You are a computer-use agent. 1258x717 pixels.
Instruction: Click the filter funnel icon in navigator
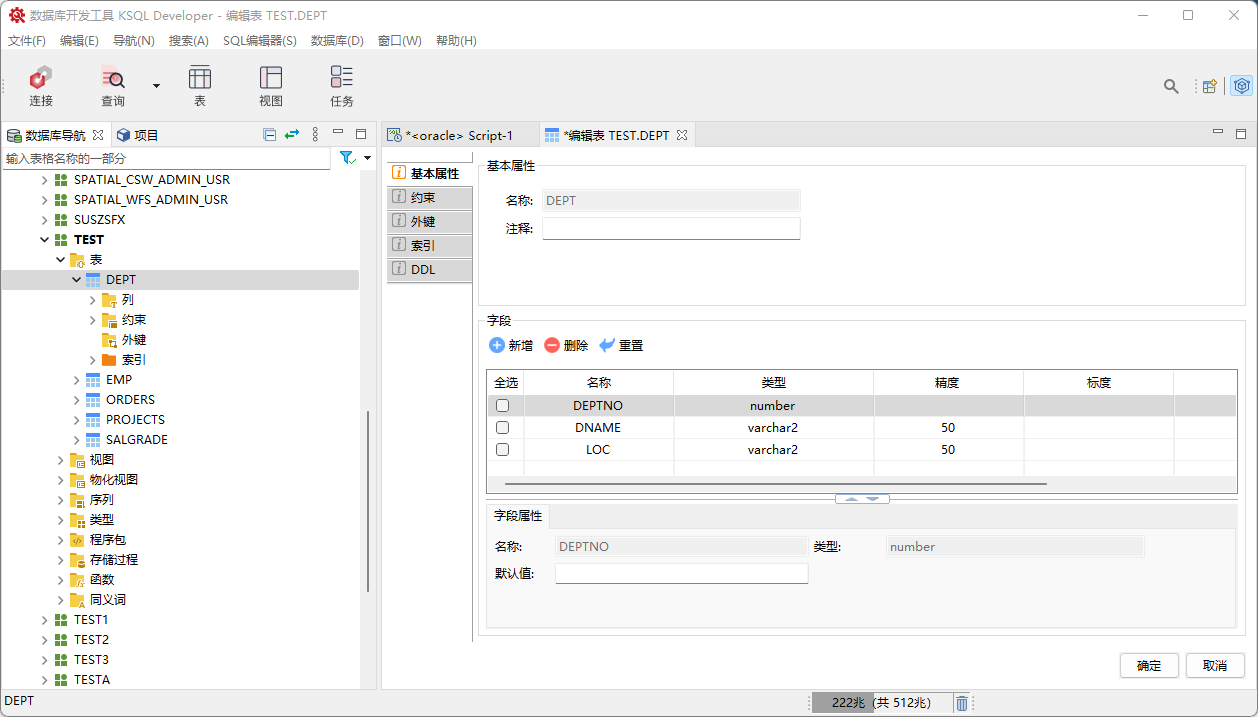click(x=346, y=158)
